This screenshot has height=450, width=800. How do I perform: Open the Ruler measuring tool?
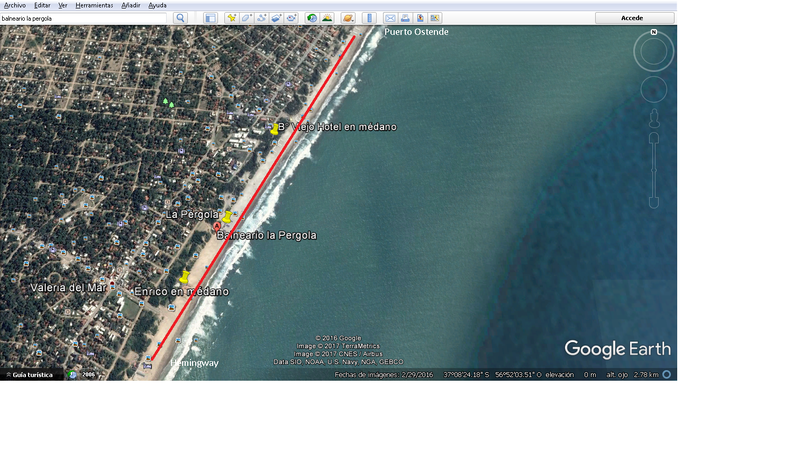369,18
